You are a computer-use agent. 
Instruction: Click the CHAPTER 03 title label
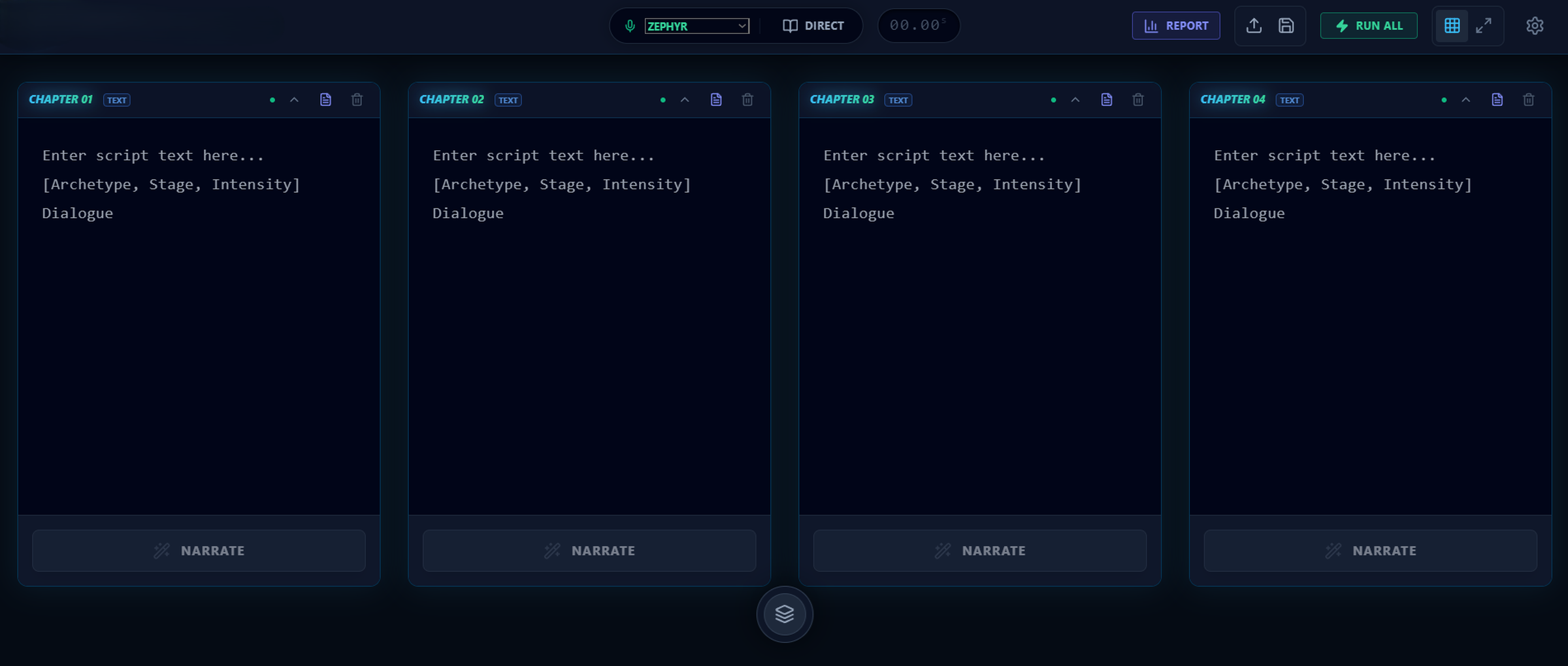(x=842, y=99)
